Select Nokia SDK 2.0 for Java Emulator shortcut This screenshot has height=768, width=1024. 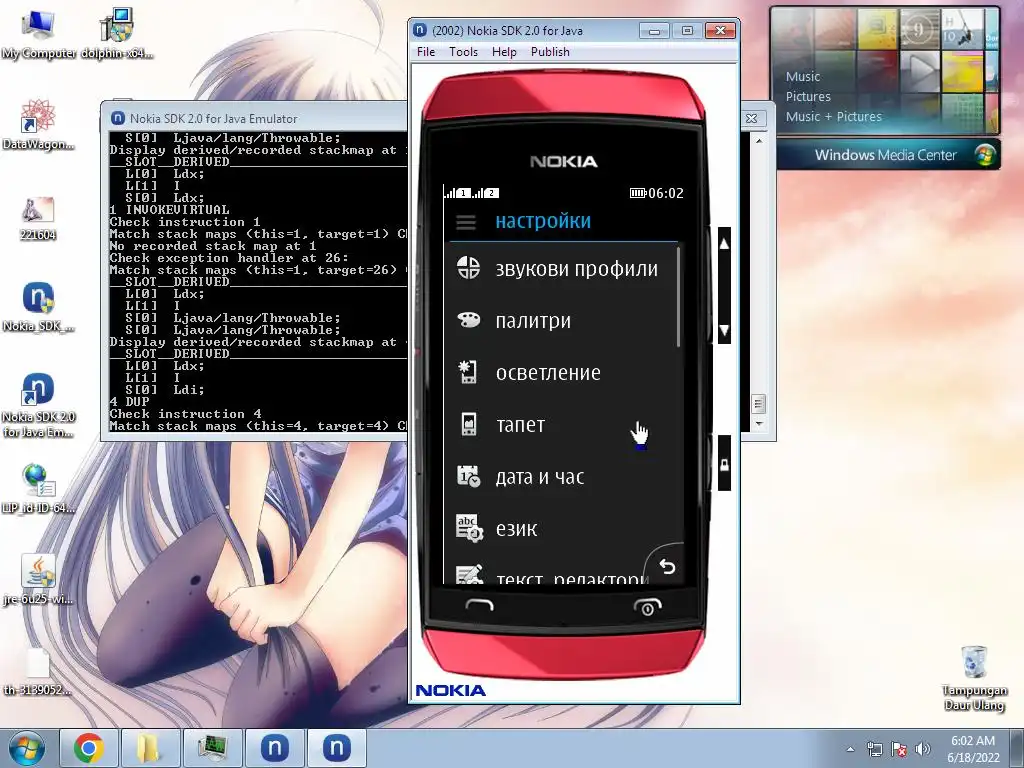click(x=38, y=405)
